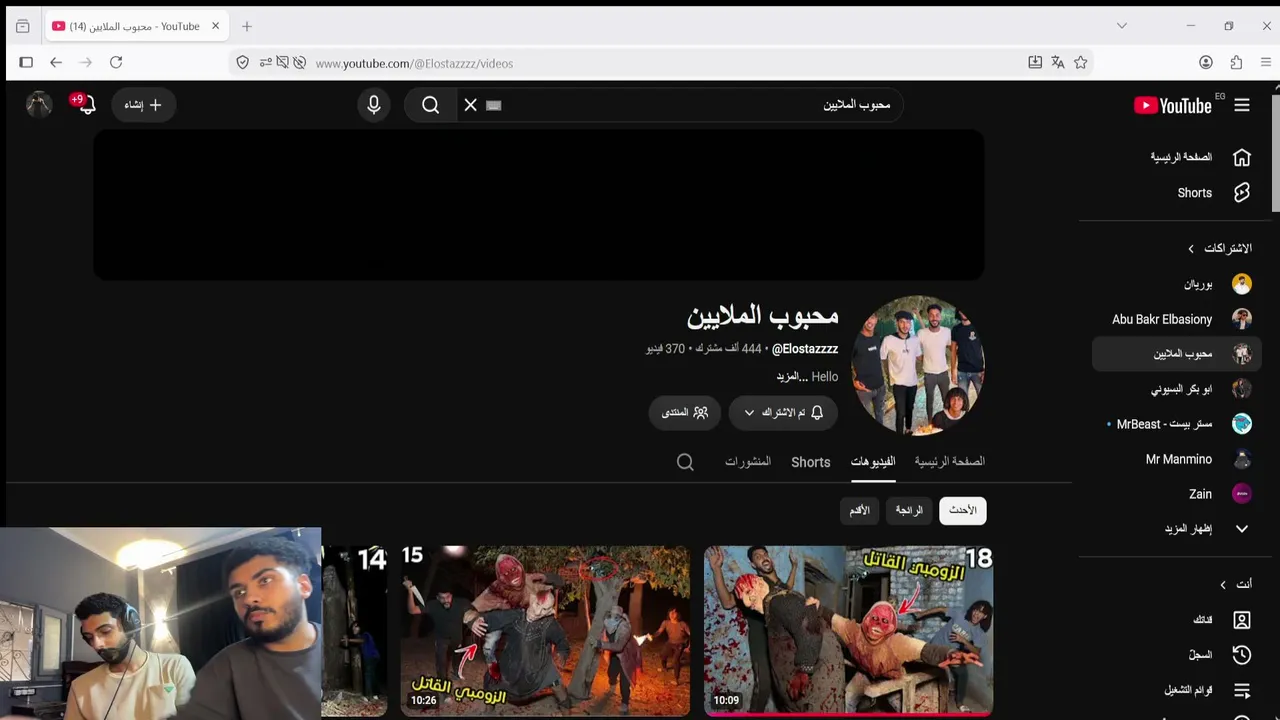Bookmark this page with the star
The width and height of the screenshot is (1280, 720).
[1081, 62]
